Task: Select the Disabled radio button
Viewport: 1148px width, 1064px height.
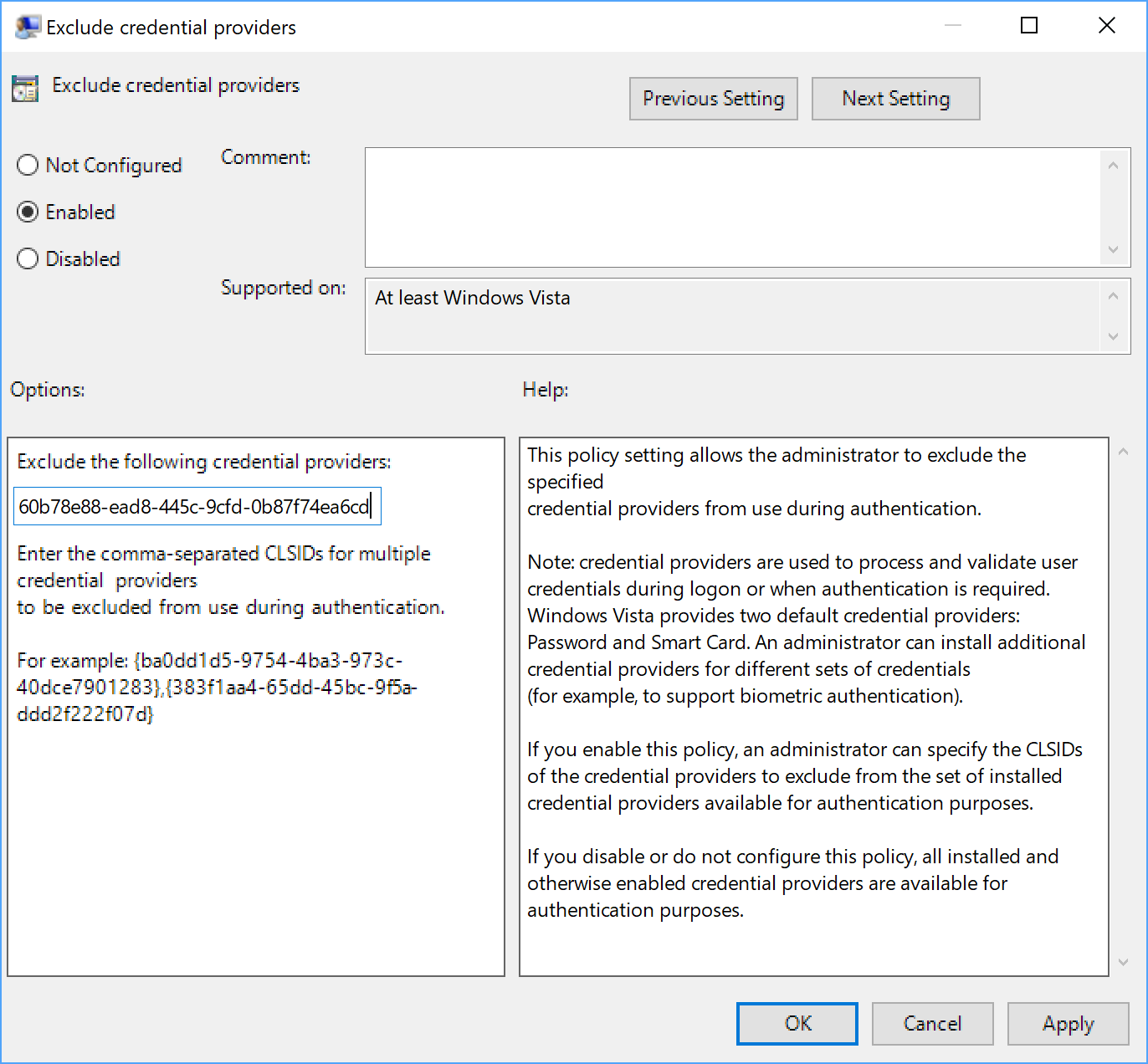Action: [28, 259]
